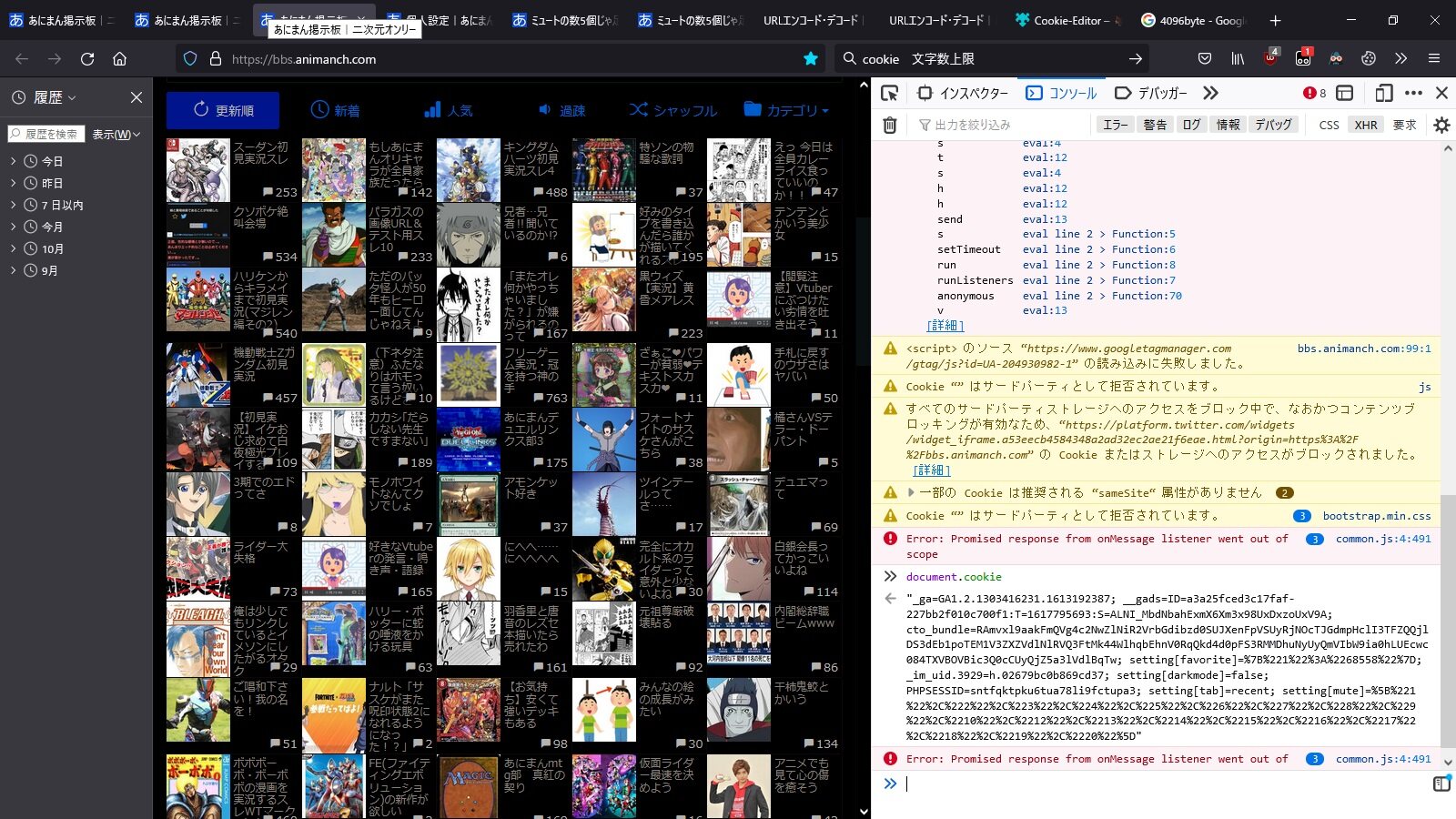The height and width of the screenshot is (819, 1456).
Task: Open console settings gear
Action: pos(1441,125)
